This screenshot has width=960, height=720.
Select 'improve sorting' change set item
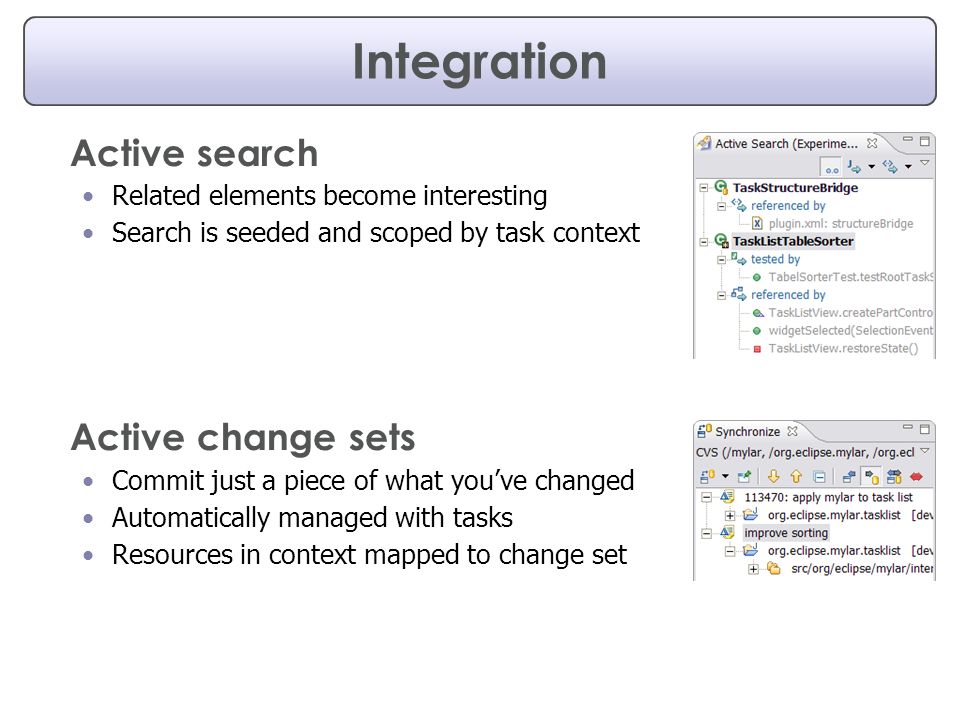(x=786, y=533)
